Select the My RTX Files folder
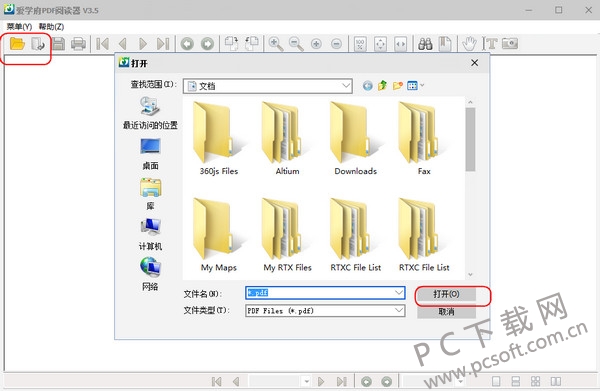This screenshot has height=391, width=600. 287,235
